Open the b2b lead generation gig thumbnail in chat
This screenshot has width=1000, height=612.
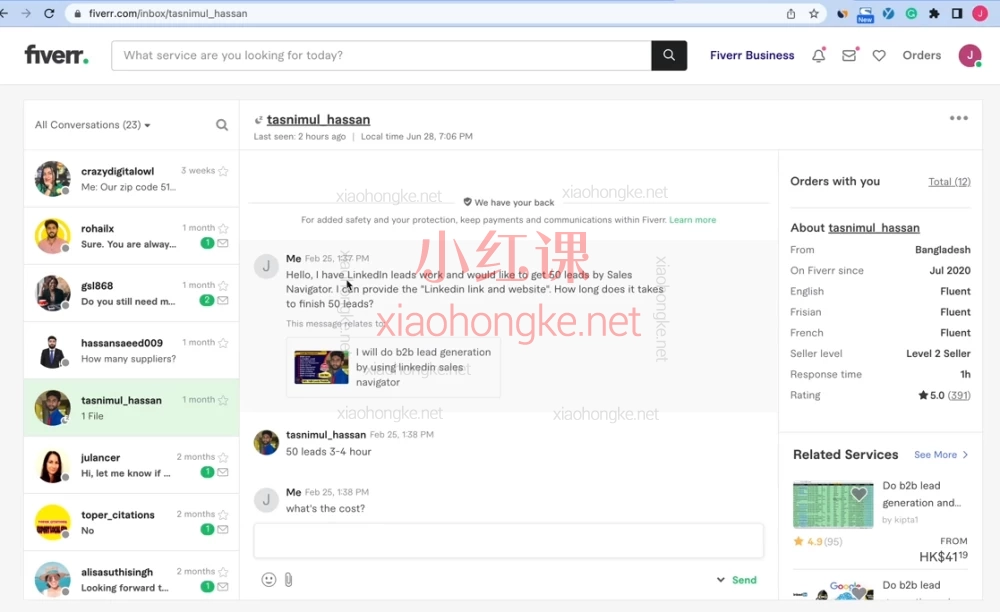[321, 367]
